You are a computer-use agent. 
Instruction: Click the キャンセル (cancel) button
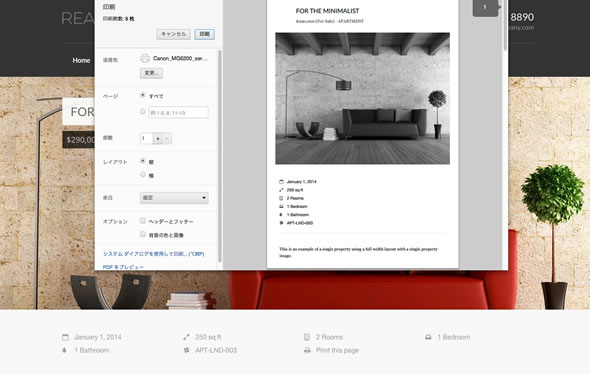tap(173, 34)
